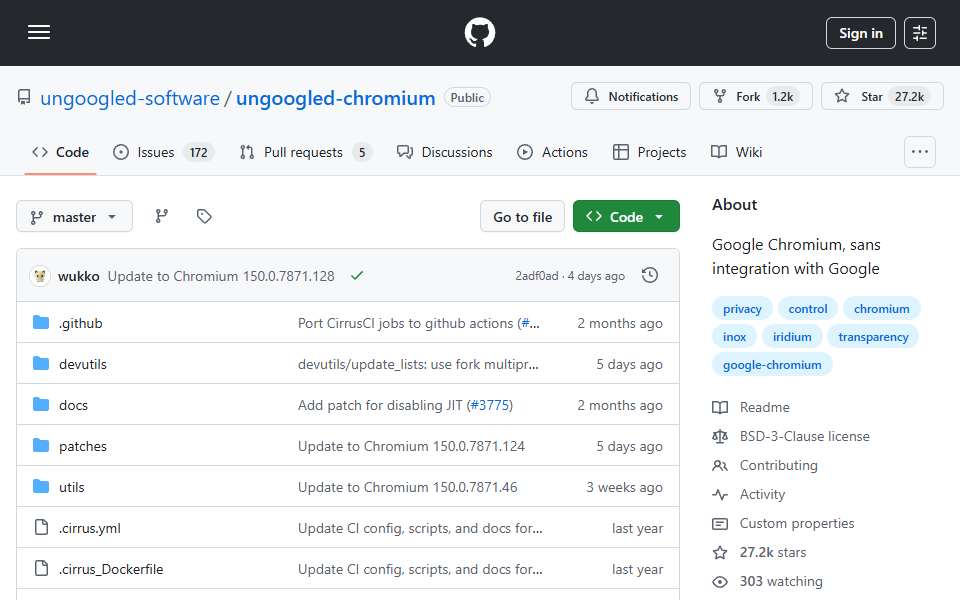Open the folder icon beside devutils
This screenshot has height=600, width=960.
tap(40, 364)
